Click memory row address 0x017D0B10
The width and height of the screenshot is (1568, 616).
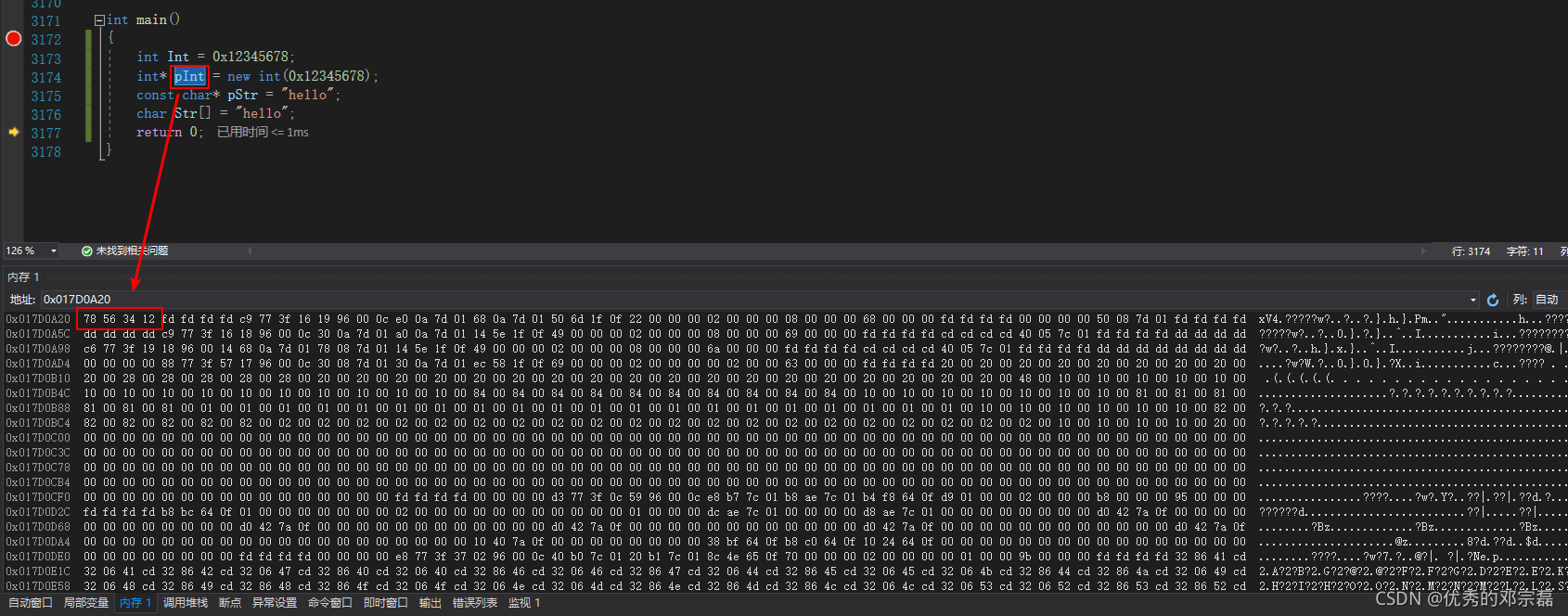tap(38, 379)
